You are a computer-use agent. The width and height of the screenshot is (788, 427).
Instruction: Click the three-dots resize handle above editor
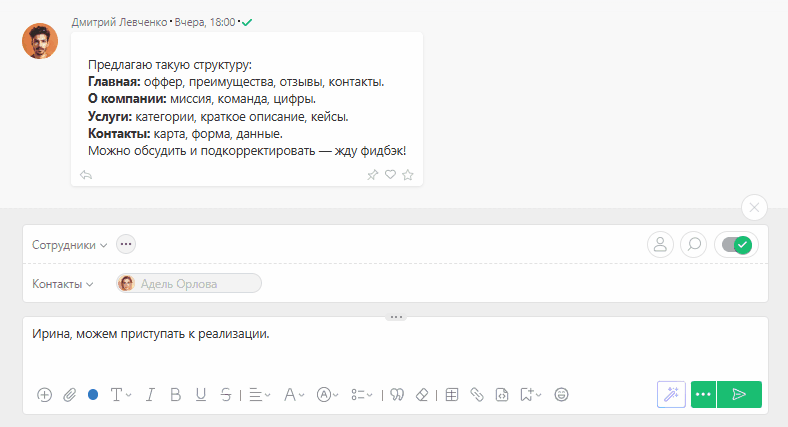click(x=396, y=317)
